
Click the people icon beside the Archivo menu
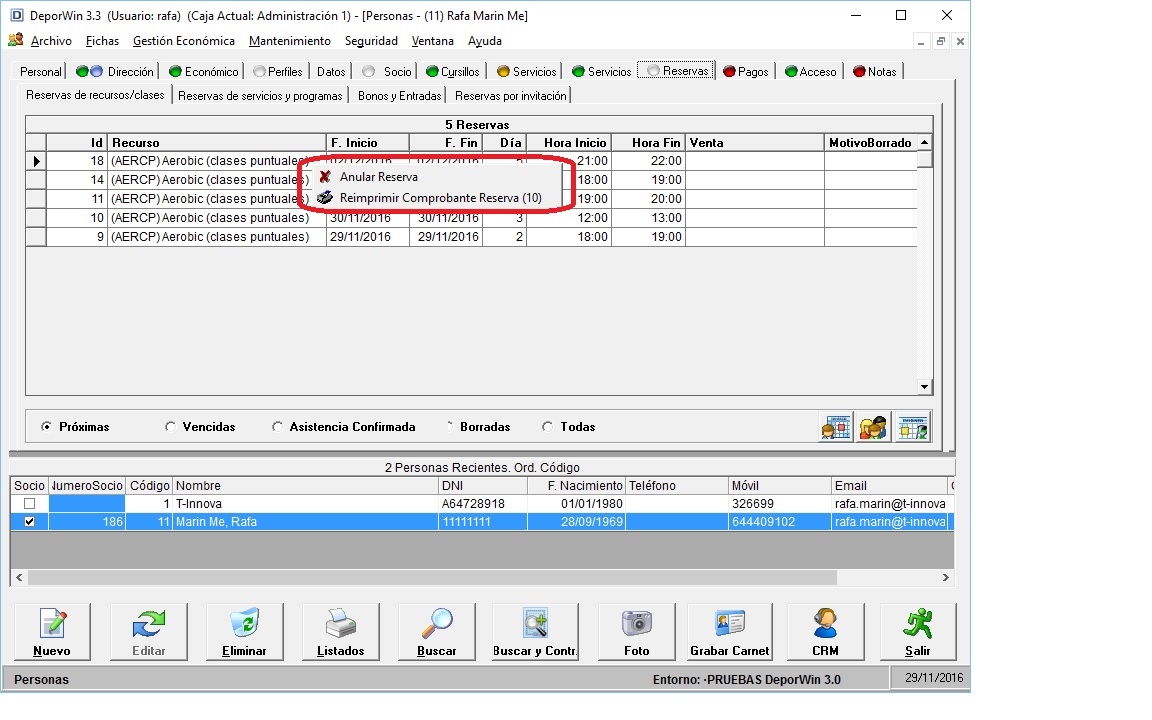click(15, 40)
